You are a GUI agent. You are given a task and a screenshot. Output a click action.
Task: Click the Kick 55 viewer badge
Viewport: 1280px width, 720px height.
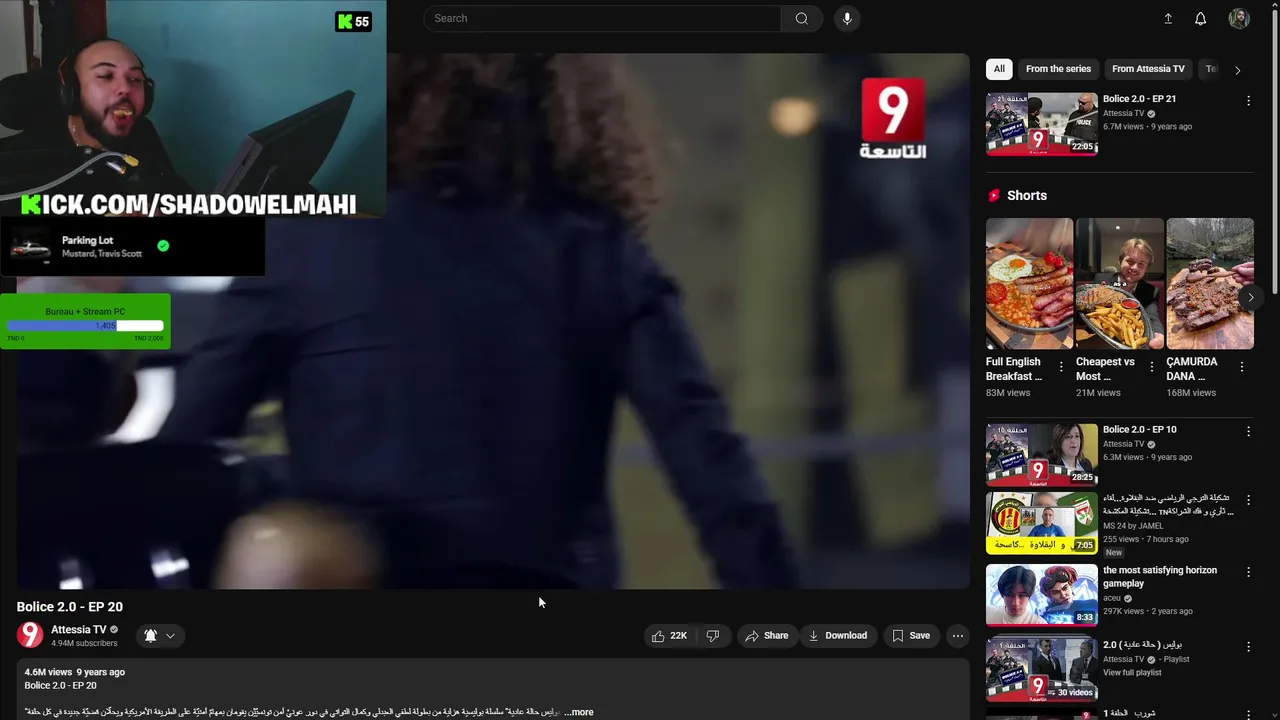tap(354, 21)
